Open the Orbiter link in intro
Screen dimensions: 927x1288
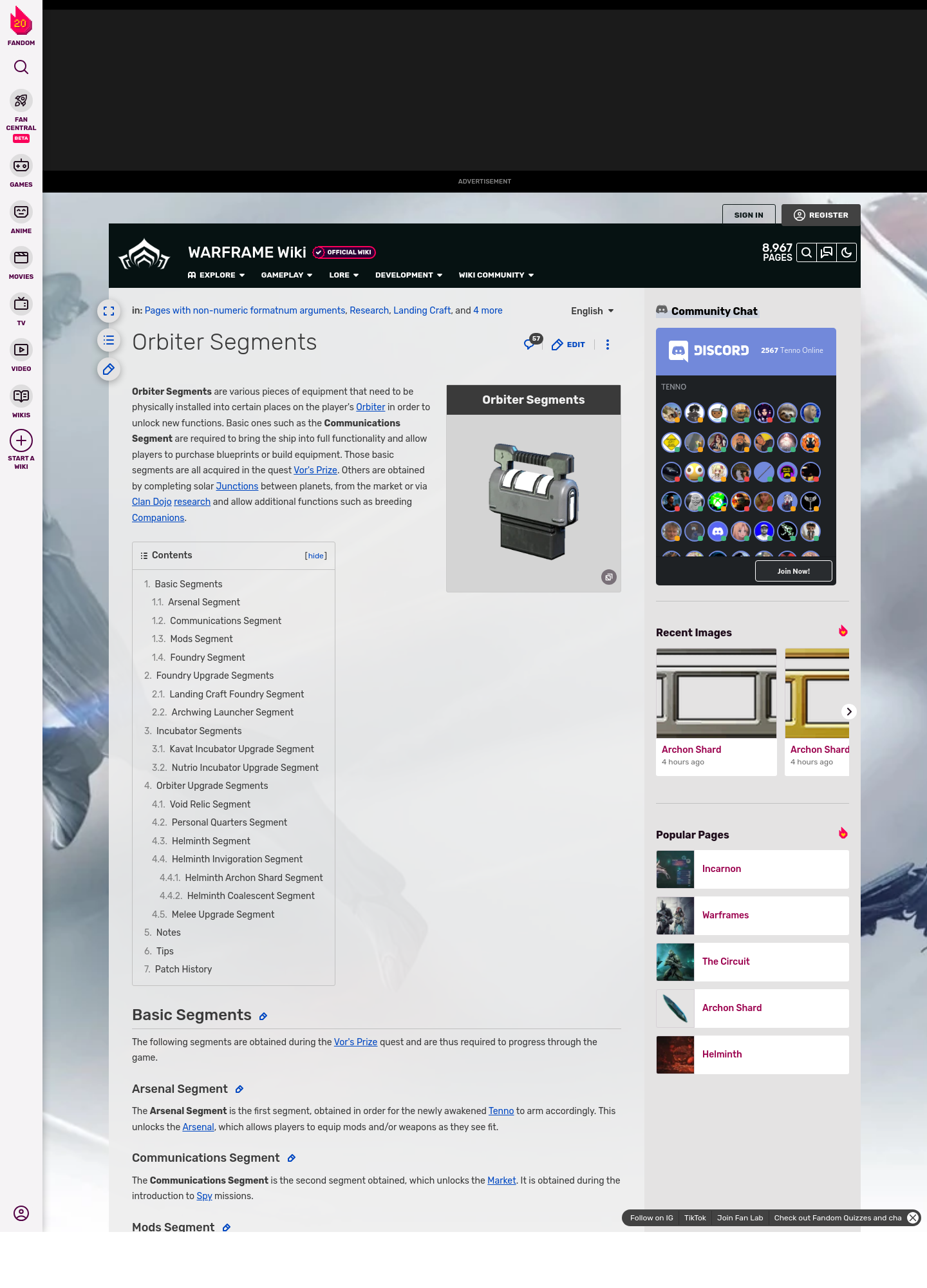pyautogui.click(x=370, y=407)
